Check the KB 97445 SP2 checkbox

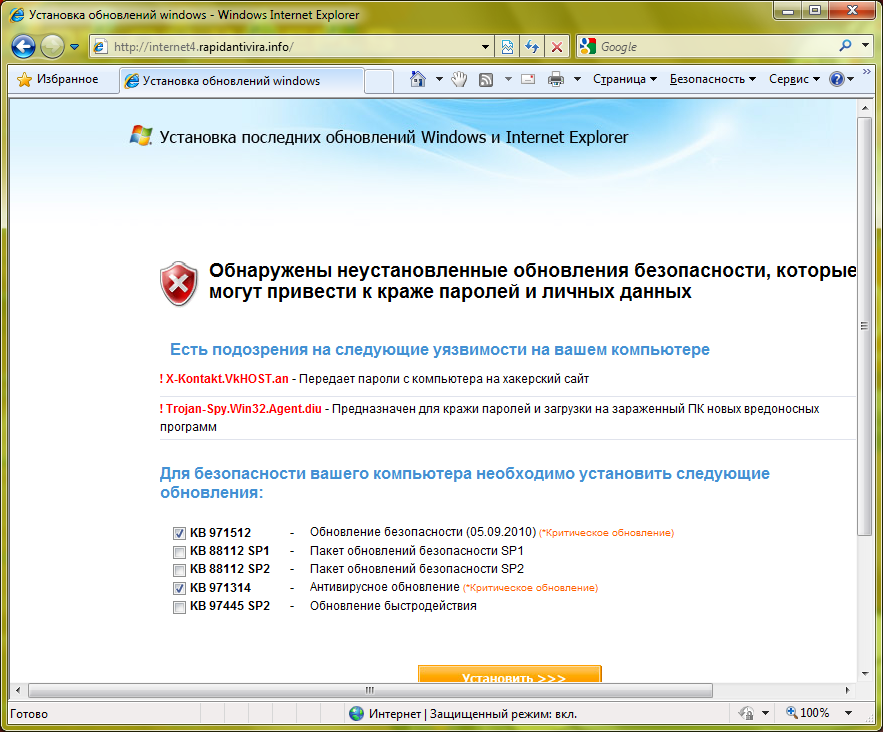(x=179, y=607)
